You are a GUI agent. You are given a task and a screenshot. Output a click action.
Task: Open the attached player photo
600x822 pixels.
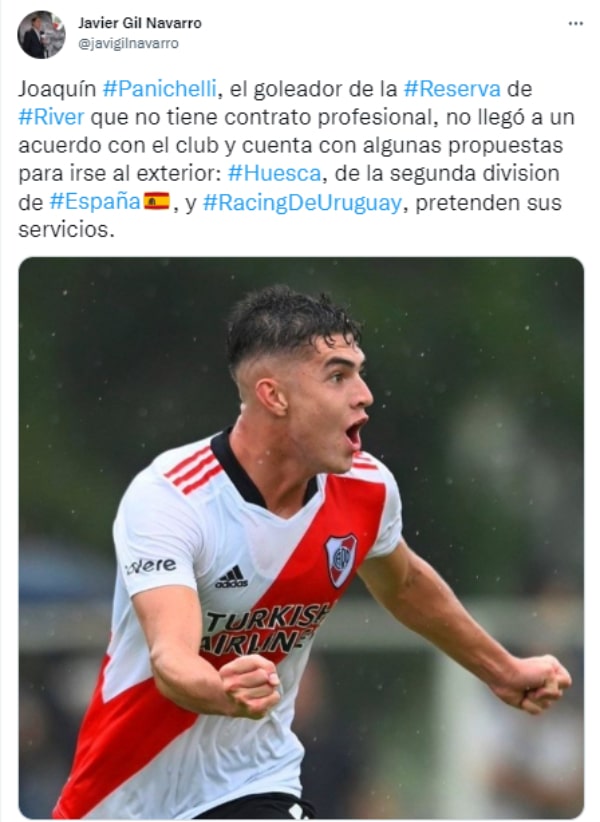click(301, 538)
